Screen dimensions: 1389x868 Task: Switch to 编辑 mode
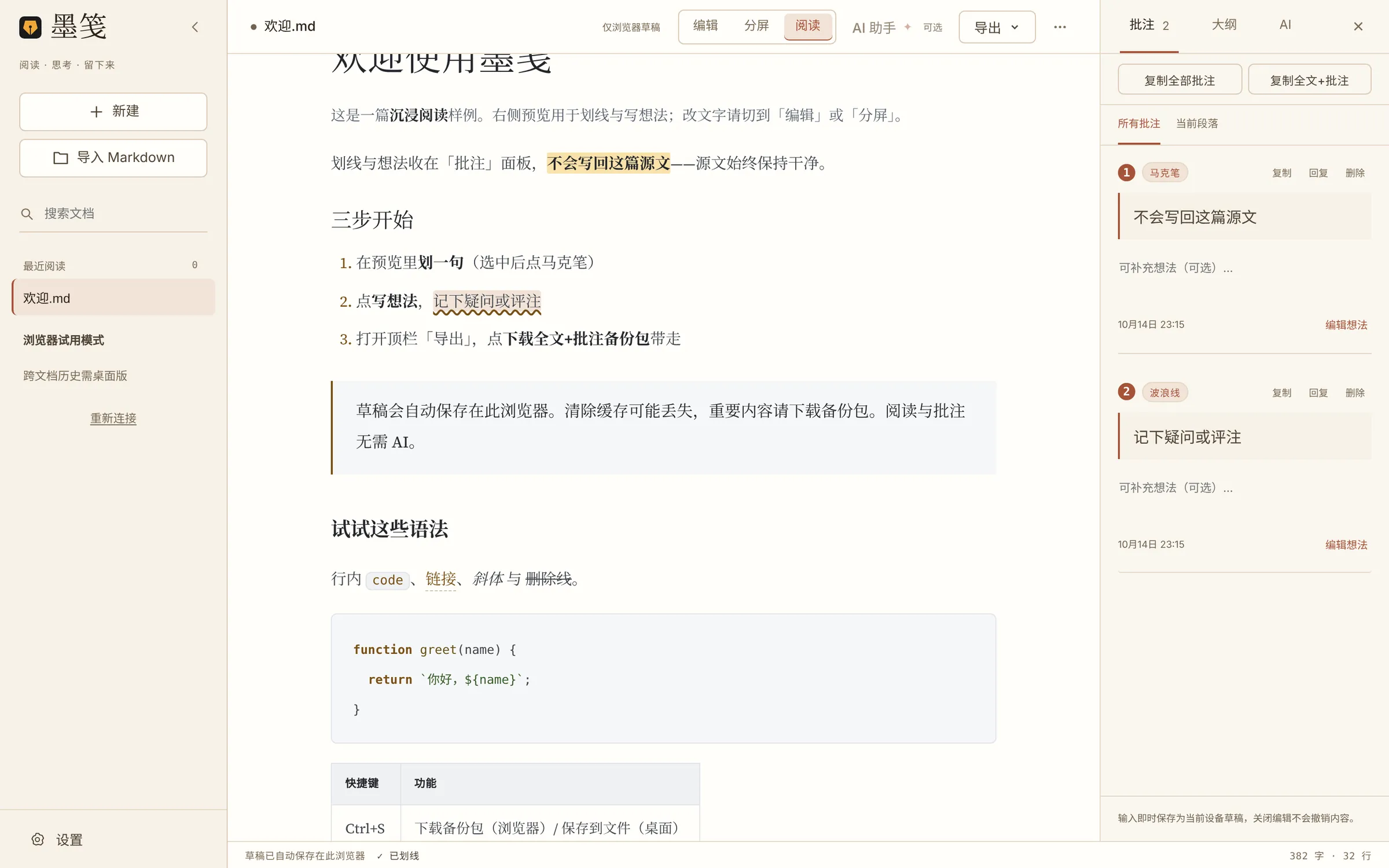(705, 26)
